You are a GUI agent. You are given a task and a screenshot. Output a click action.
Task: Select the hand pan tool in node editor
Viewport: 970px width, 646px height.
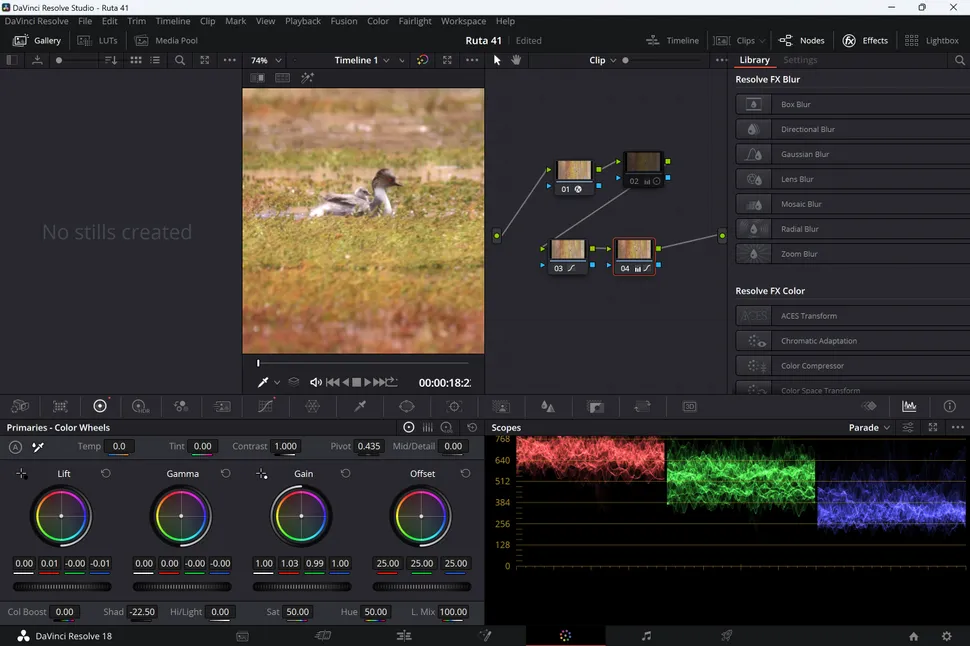[516, 60]
